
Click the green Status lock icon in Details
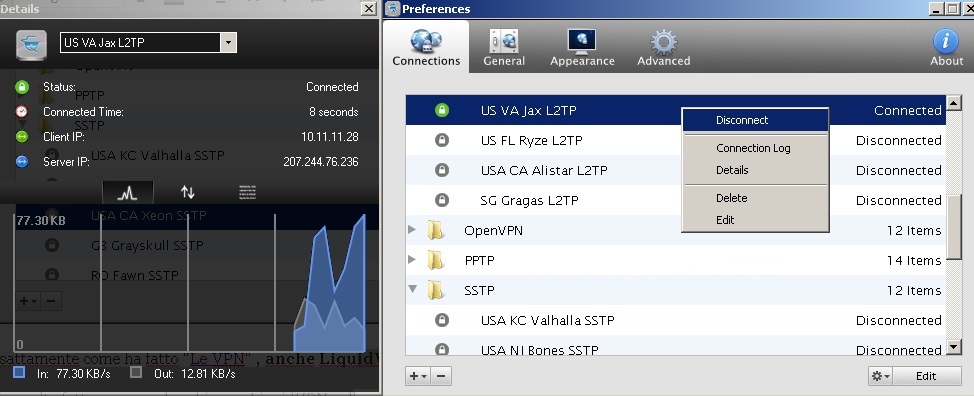(22, 87)
